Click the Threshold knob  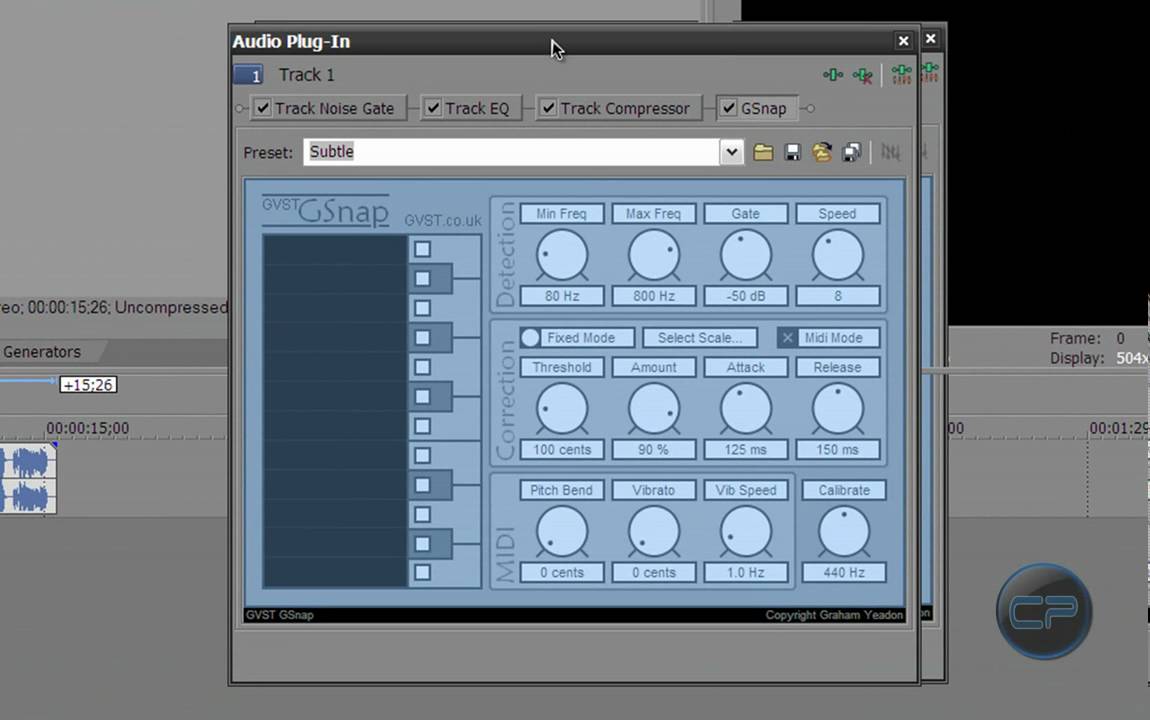tap(562, 408)
